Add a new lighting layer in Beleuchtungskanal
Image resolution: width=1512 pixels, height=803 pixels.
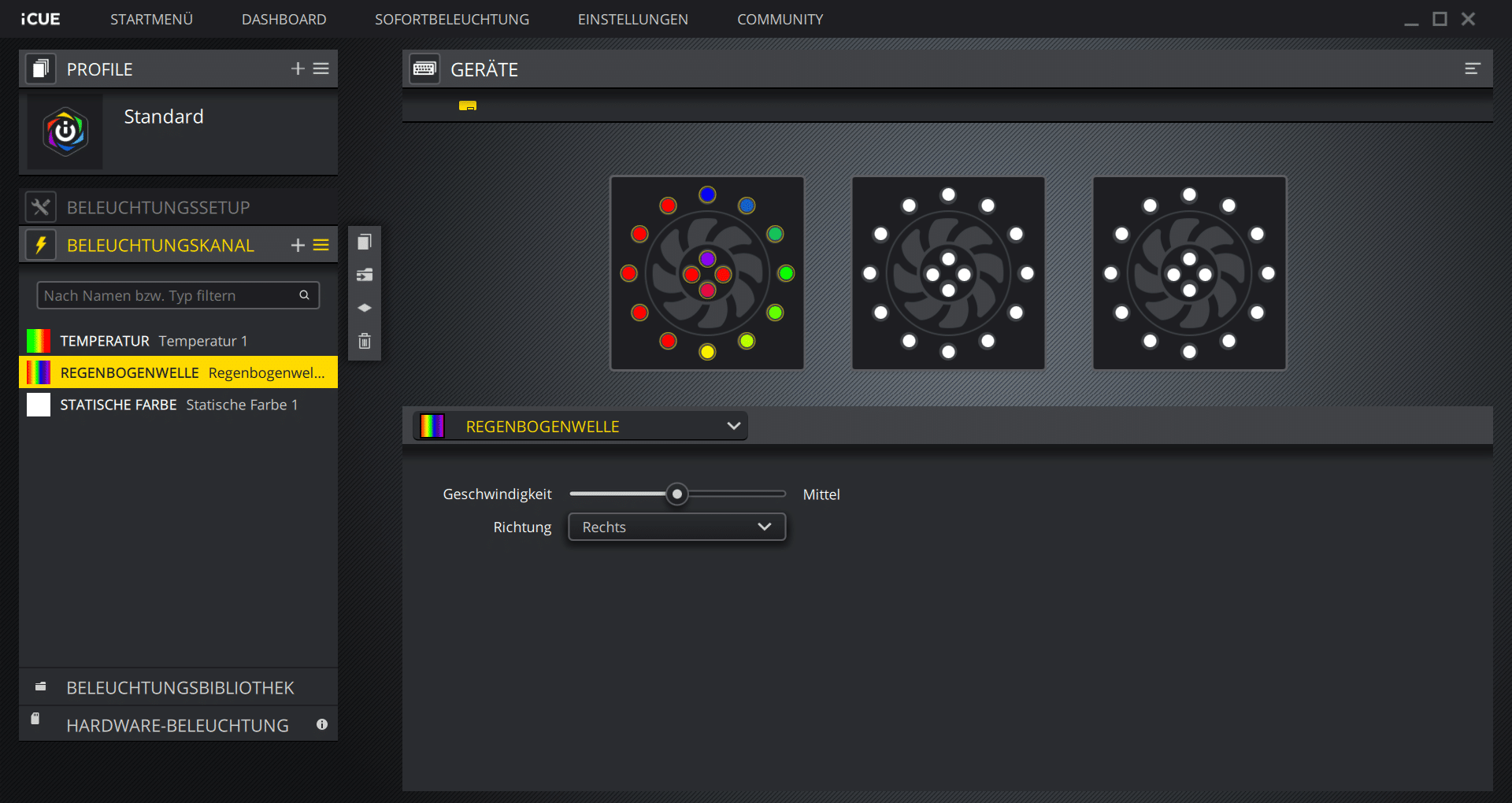point(298,246)
